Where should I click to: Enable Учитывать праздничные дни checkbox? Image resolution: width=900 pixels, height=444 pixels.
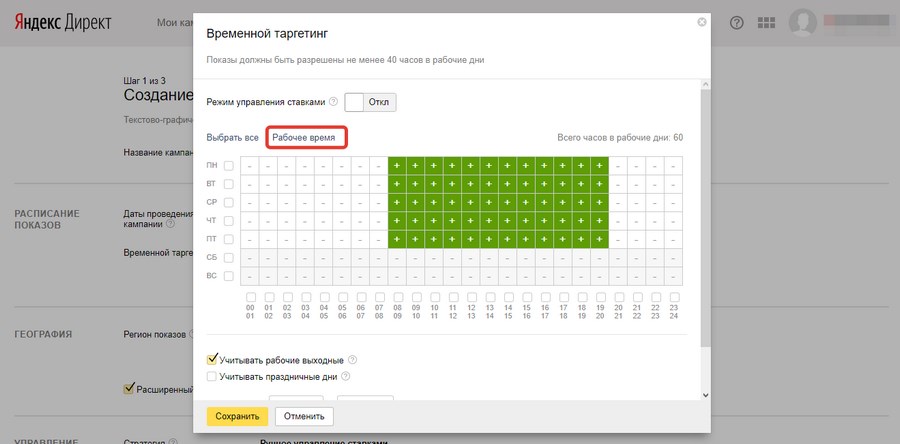[212, 377]
